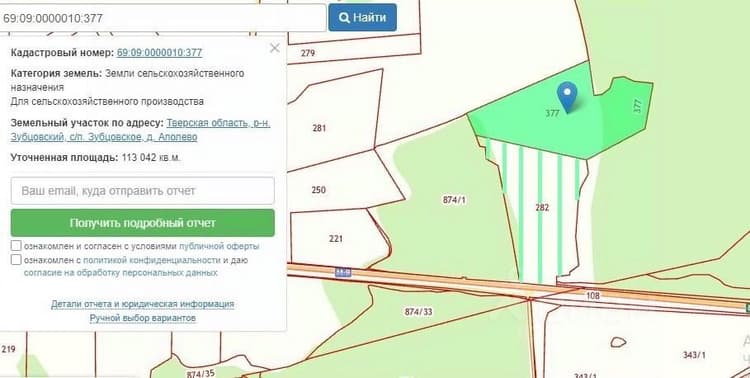
Task: Open the публичной оферты link
Action: (219, 246)
